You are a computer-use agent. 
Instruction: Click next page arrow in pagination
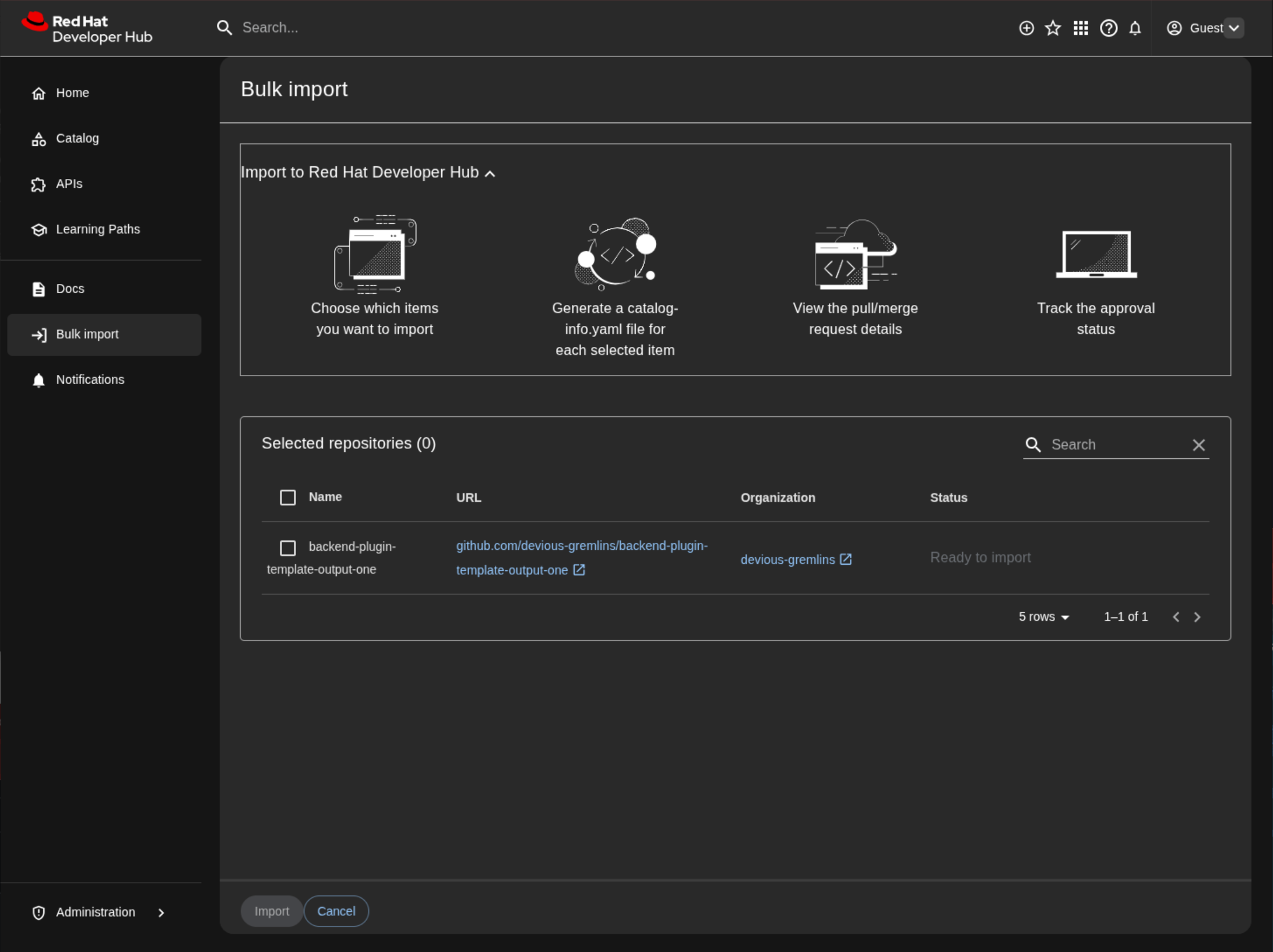point(1197,617)
